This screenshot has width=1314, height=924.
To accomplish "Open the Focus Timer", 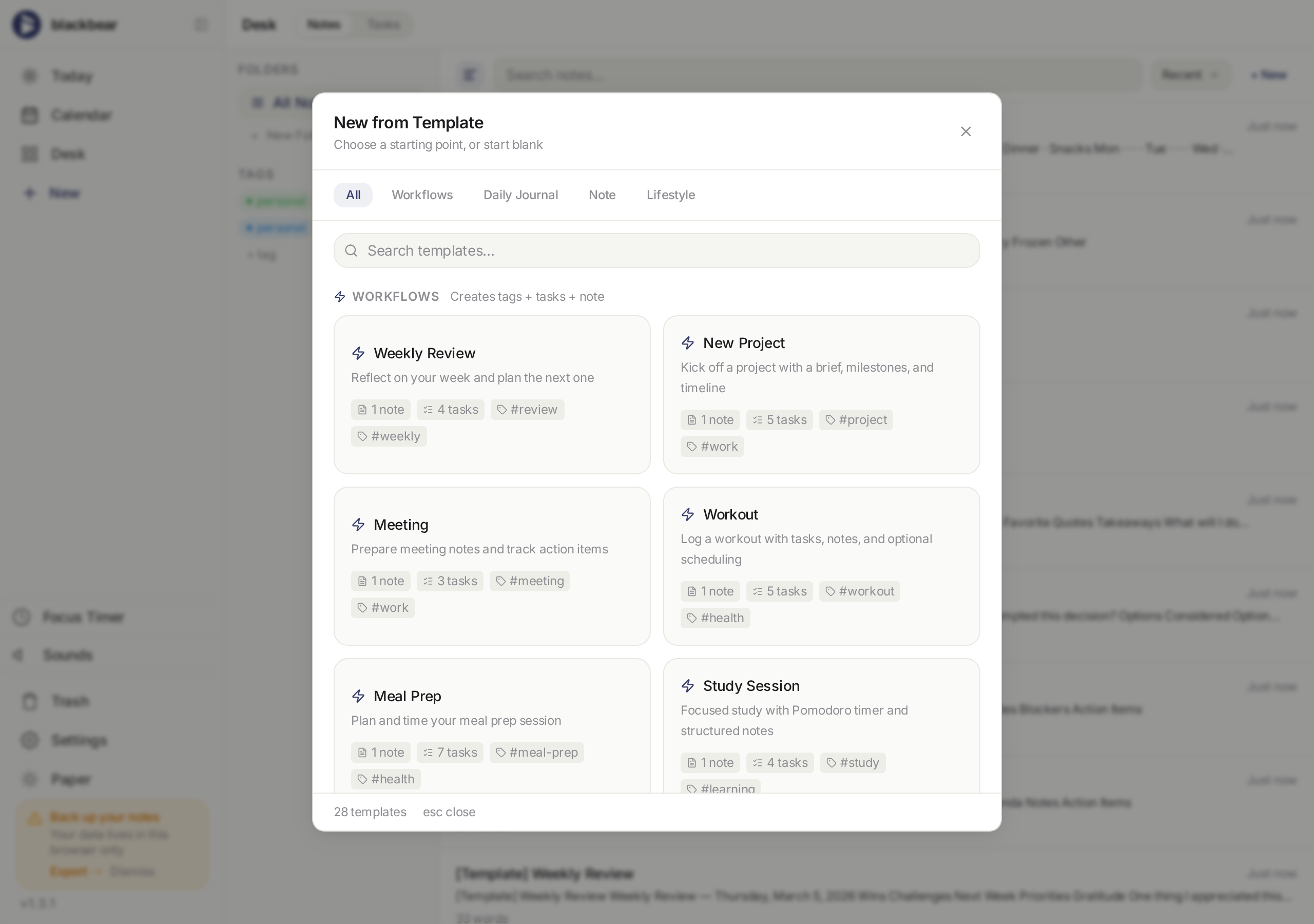I will coord(84,617).
